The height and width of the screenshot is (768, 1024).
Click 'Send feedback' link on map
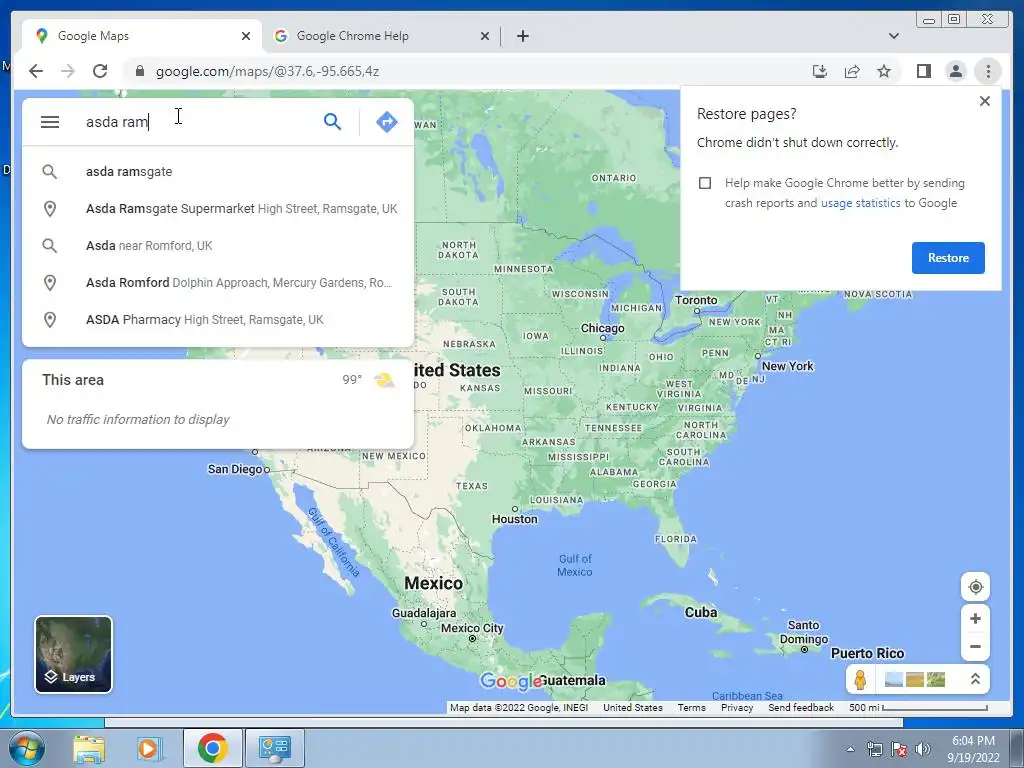click(801, 708)
